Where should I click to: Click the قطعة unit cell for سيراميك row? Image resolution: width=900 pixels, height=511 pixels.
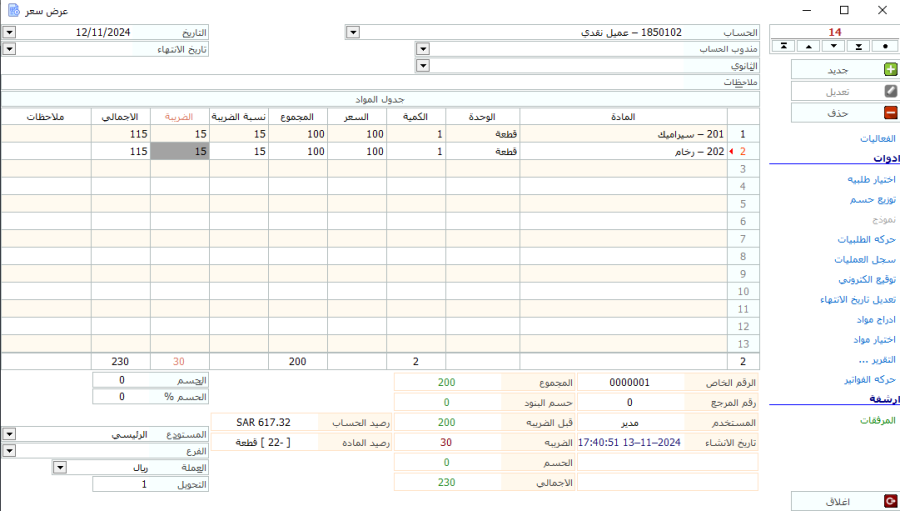tap(482, 134)
